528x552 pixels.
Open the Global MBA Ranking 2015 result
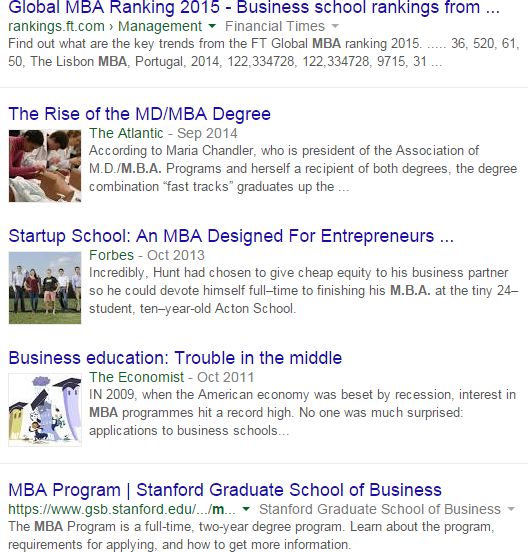(254, 7)
